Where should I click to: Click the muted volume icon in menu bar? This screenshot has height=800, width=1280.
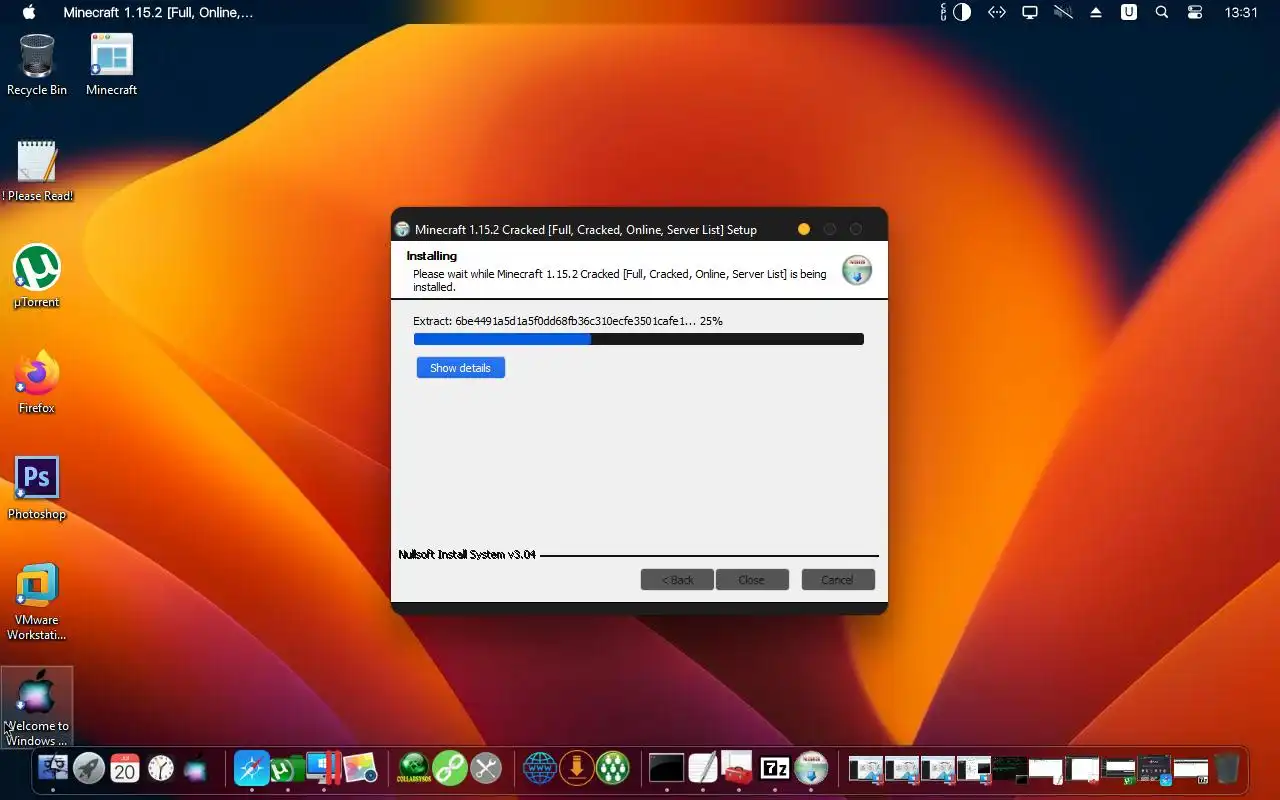pos(1063,12)
